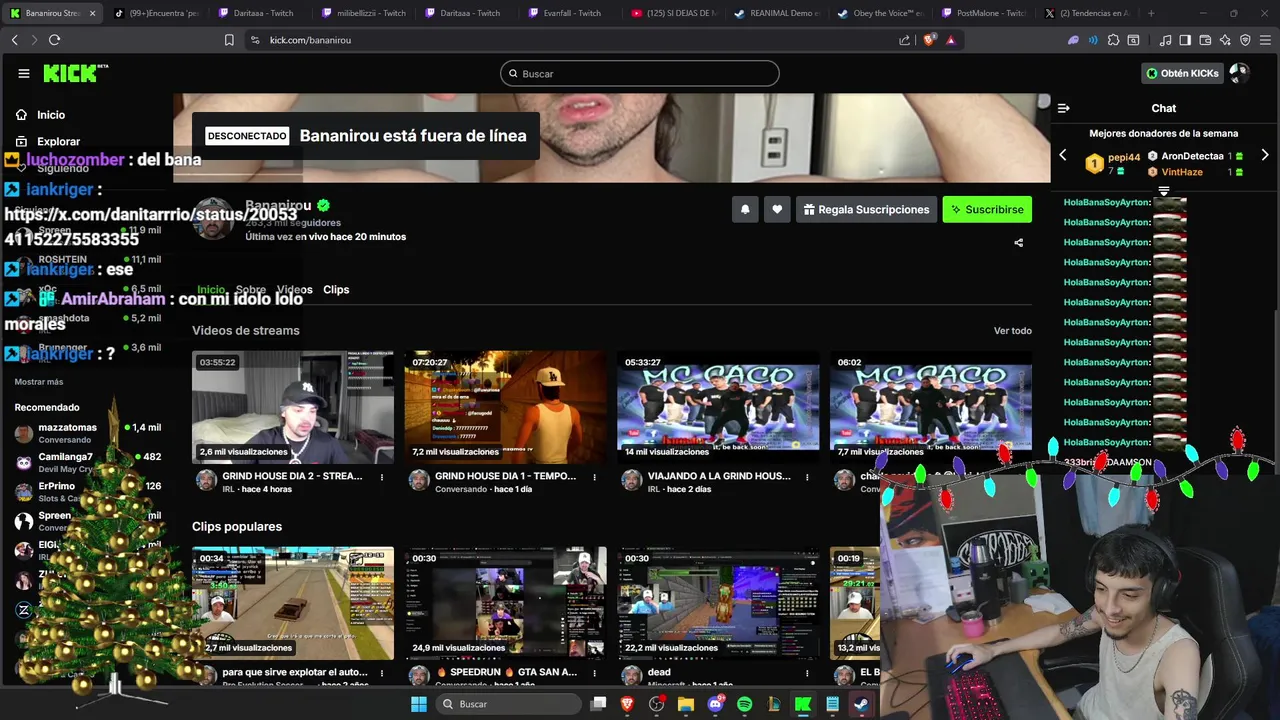
Task: Open File Explorer from the taskbar
Action: (686, 704)
